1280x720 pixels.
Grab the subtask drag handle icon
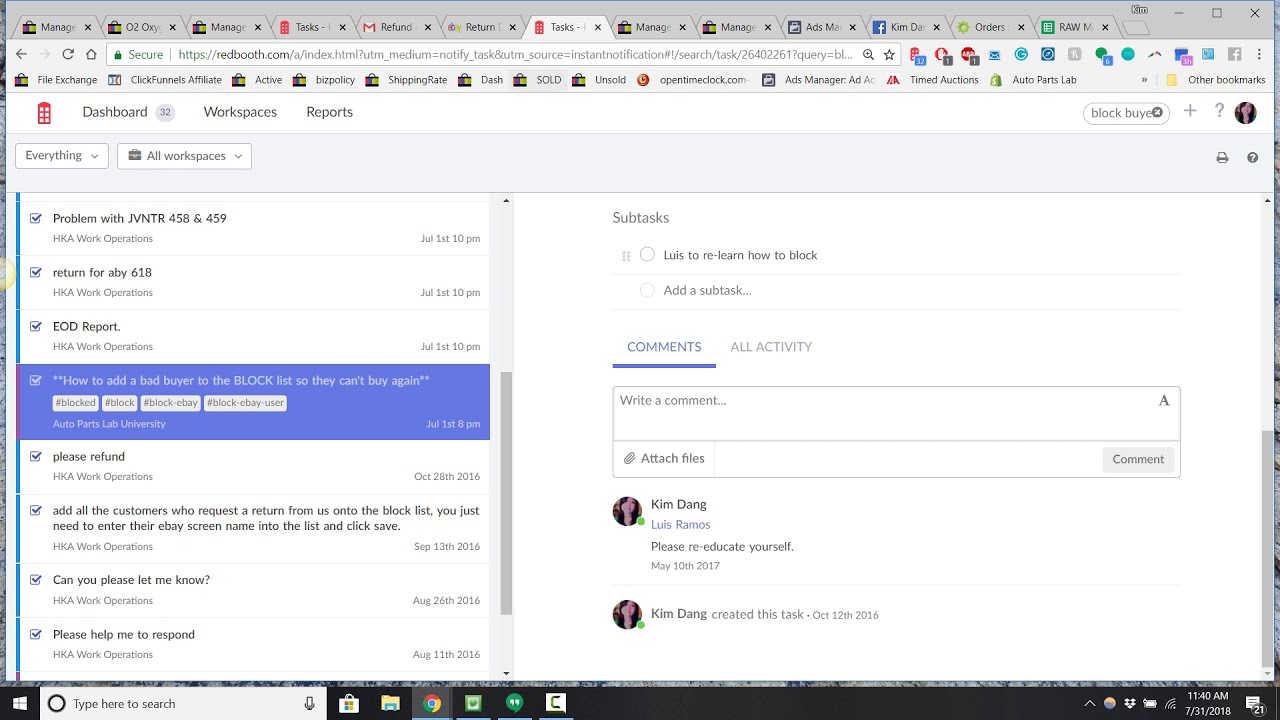tap(626, 256)
